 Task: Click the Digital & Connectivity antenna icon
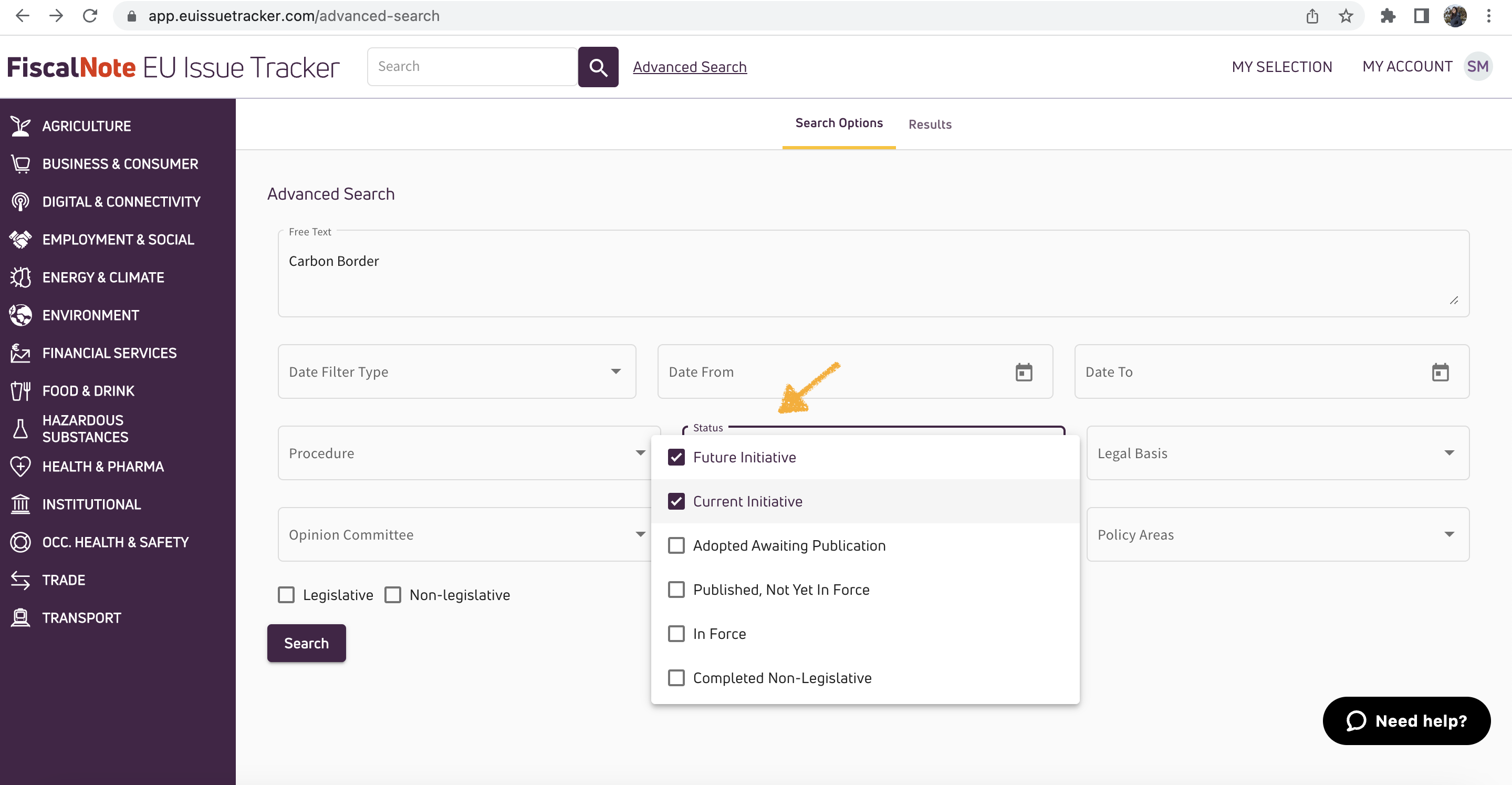coord(20,202)
